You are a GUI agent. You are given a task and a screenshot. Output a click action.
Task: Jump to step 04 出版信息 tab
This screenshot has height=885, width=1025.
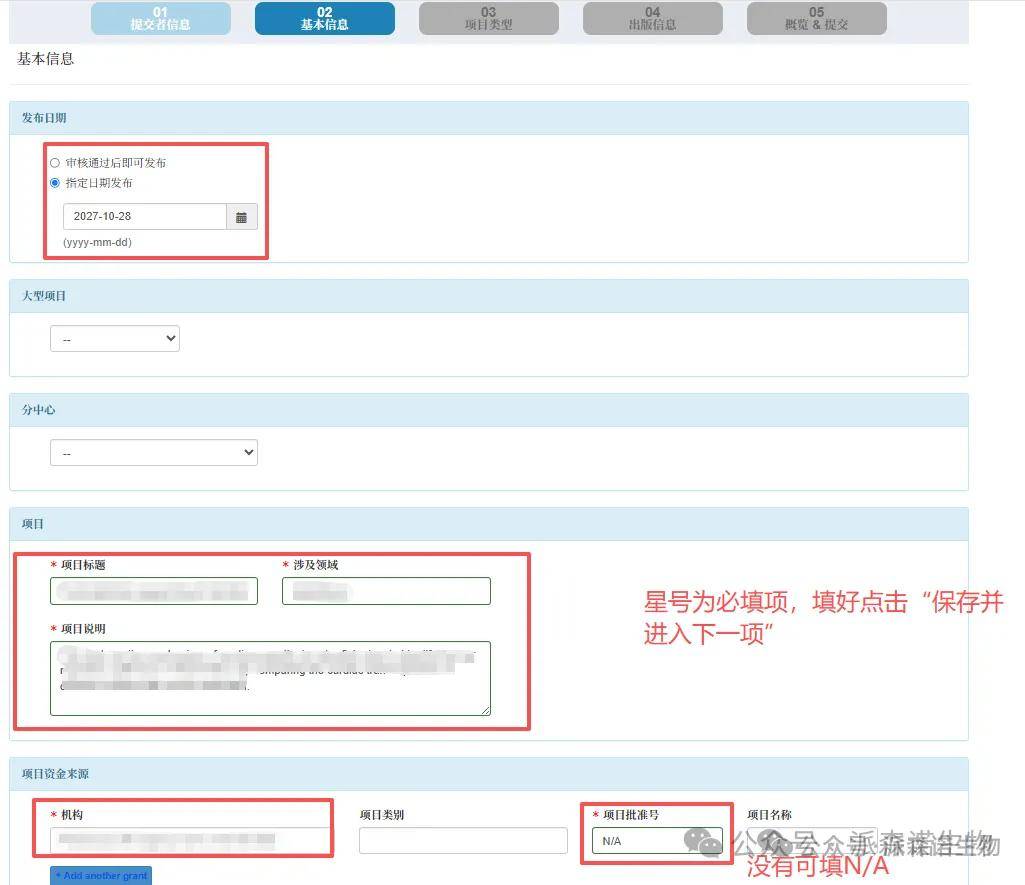click(652, 19)
